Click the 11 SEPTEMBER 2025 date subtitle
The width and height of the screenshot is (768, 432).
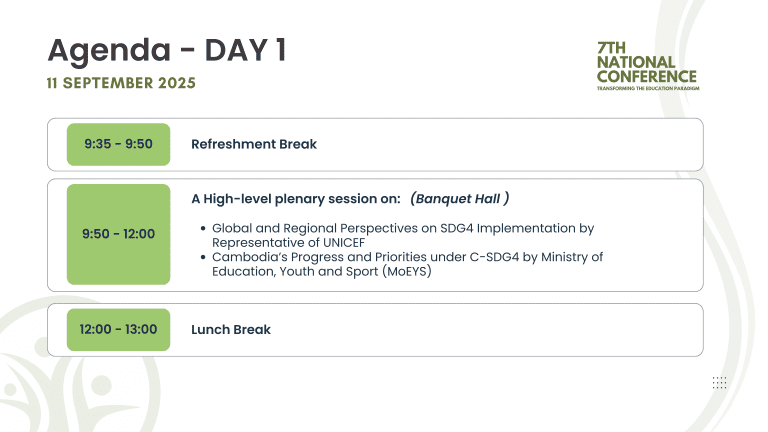pos(121,83)
